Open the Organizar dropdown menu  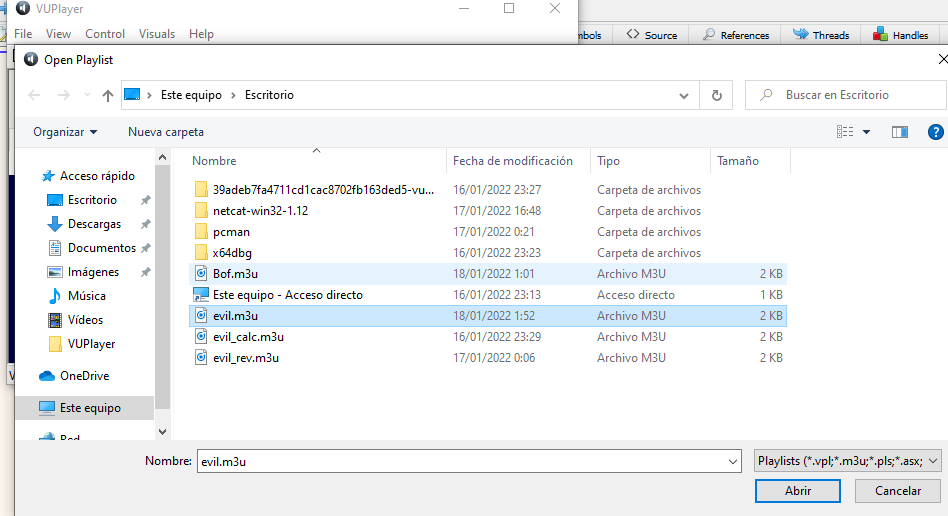[65, 132]
